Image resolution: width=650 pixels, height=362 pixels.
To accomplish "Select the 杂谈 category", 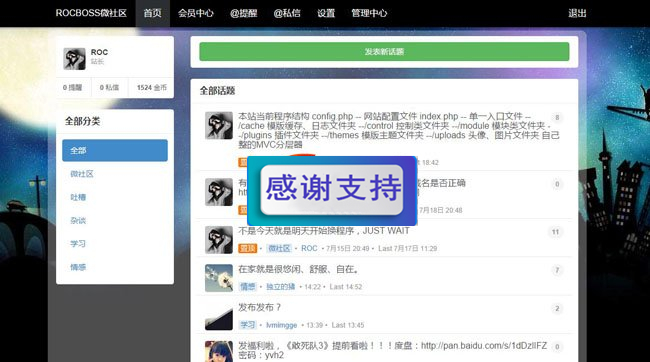I will tap(78, 220).
